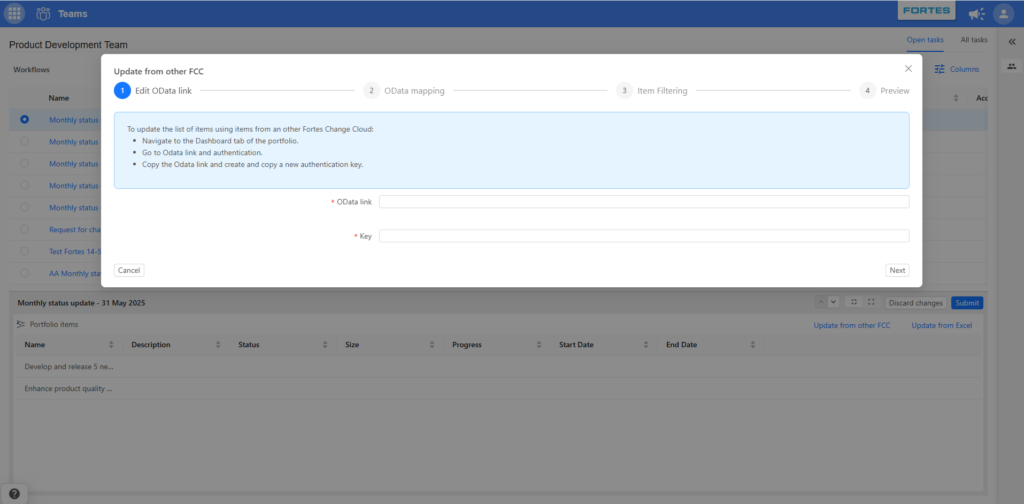Open the Test Fortes 14-5 workflow link
This screenshot has width=1024, height=504.
click(x=74, y=251)
